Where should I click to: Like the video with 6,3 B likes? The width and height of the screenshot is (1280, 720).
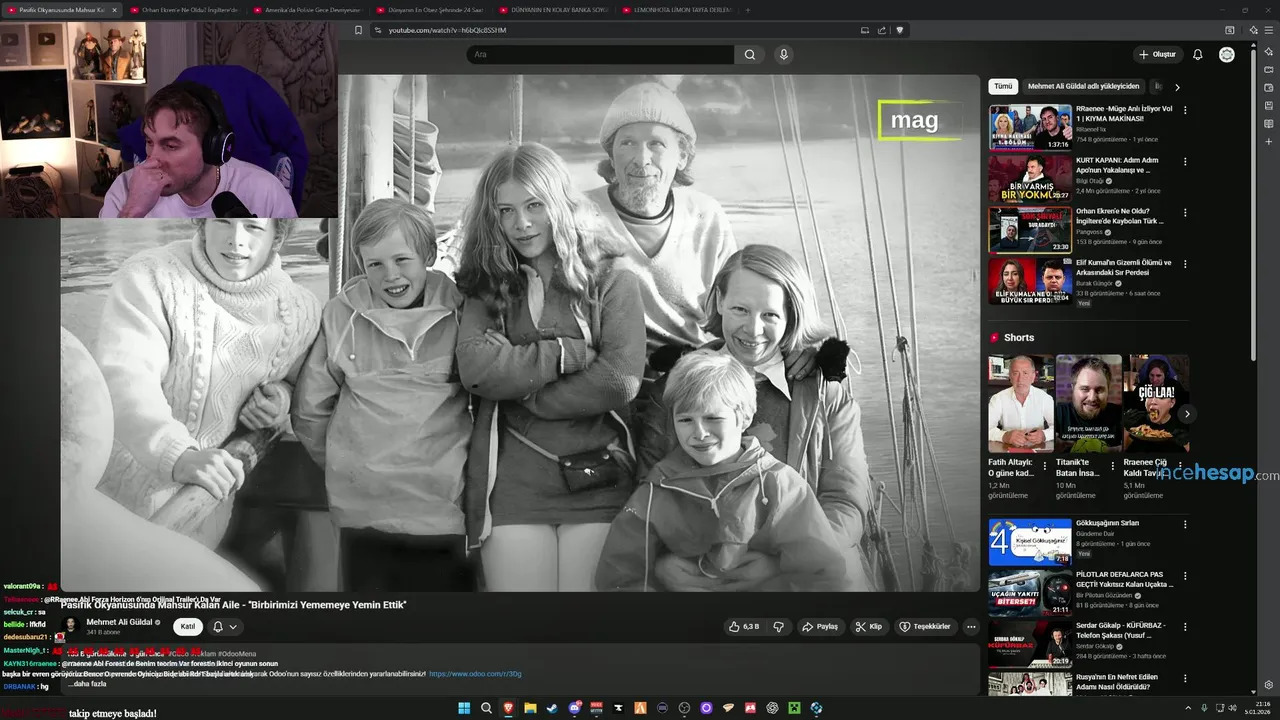tap(744, 627)
